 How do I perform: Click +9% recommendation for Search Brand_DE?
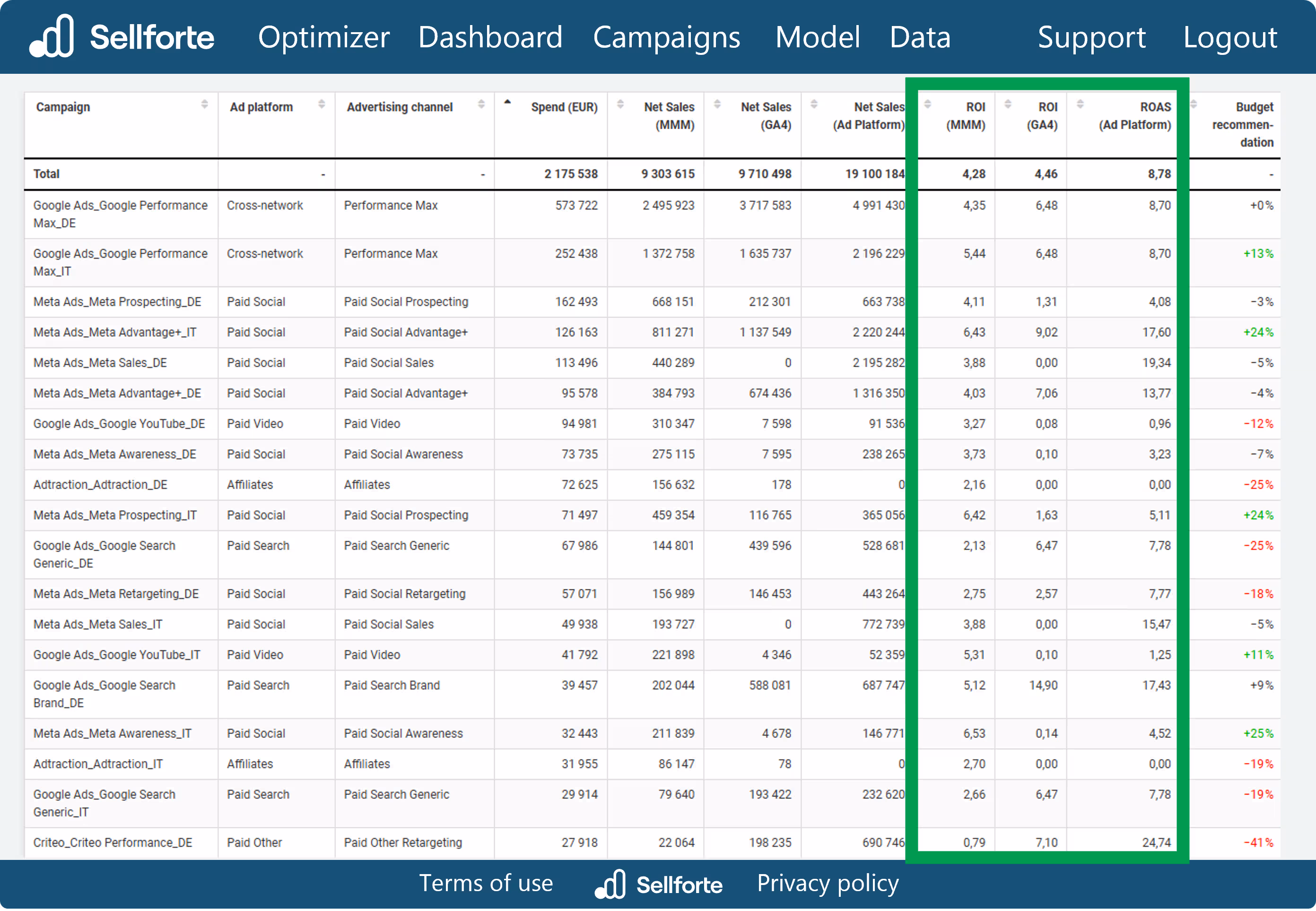point(1261,685)
